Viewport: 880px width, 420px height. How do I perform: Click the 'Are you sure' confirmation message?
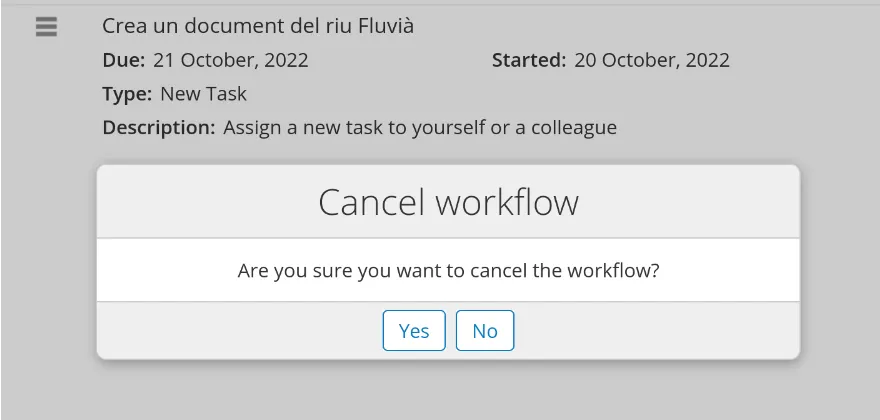pos(448,270)
